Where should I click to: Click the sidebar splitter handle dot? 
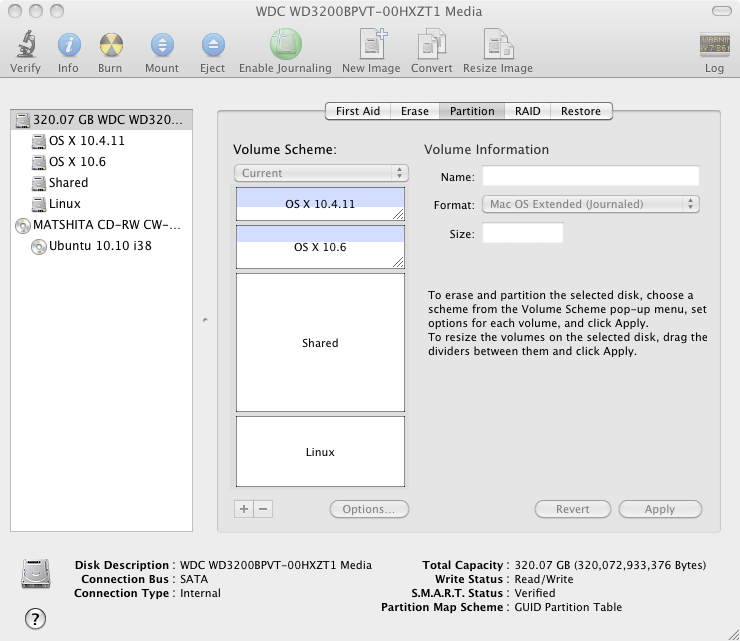click(x=205, y=320)
